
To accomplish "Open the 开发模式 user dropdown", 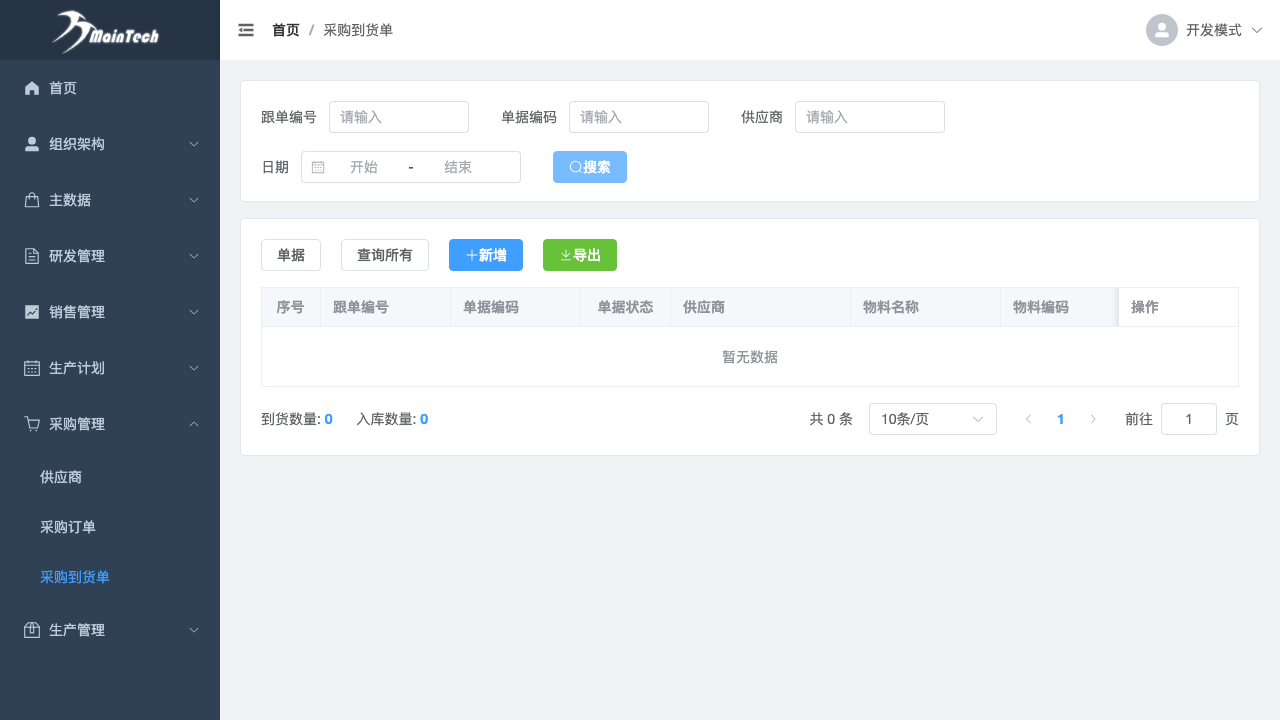I will pos(1224,30).
